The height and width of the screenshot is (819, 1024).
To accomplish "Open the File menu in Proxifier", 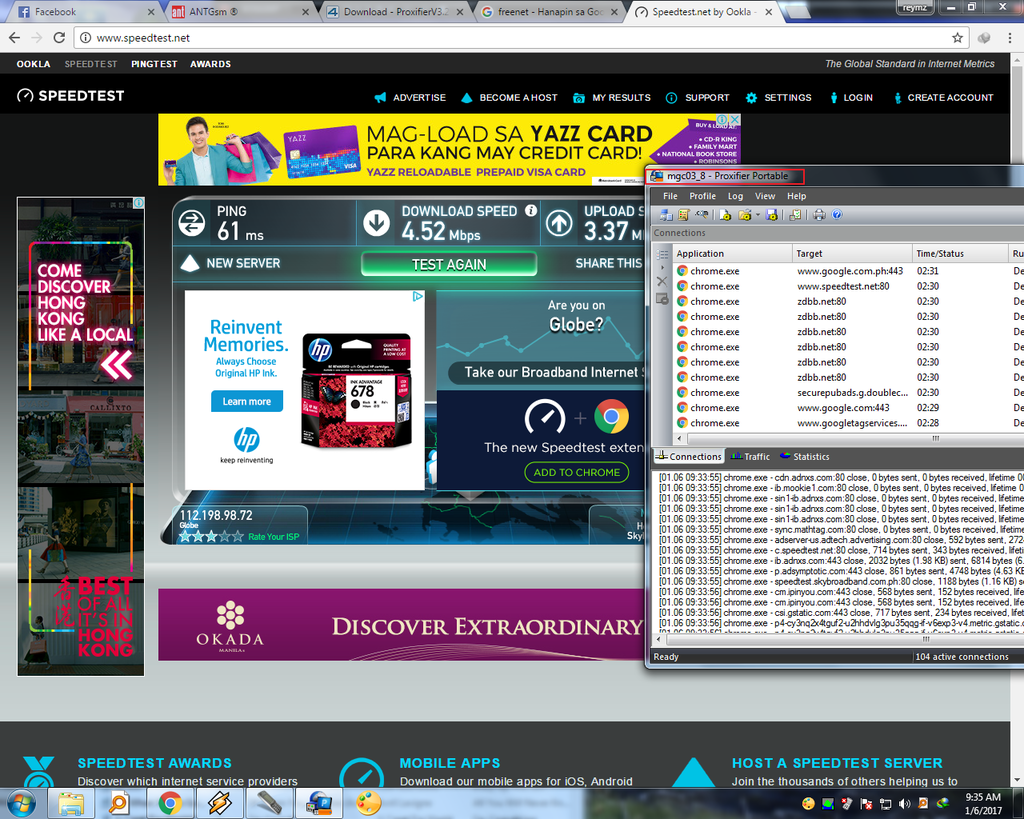I will point(670,196).
